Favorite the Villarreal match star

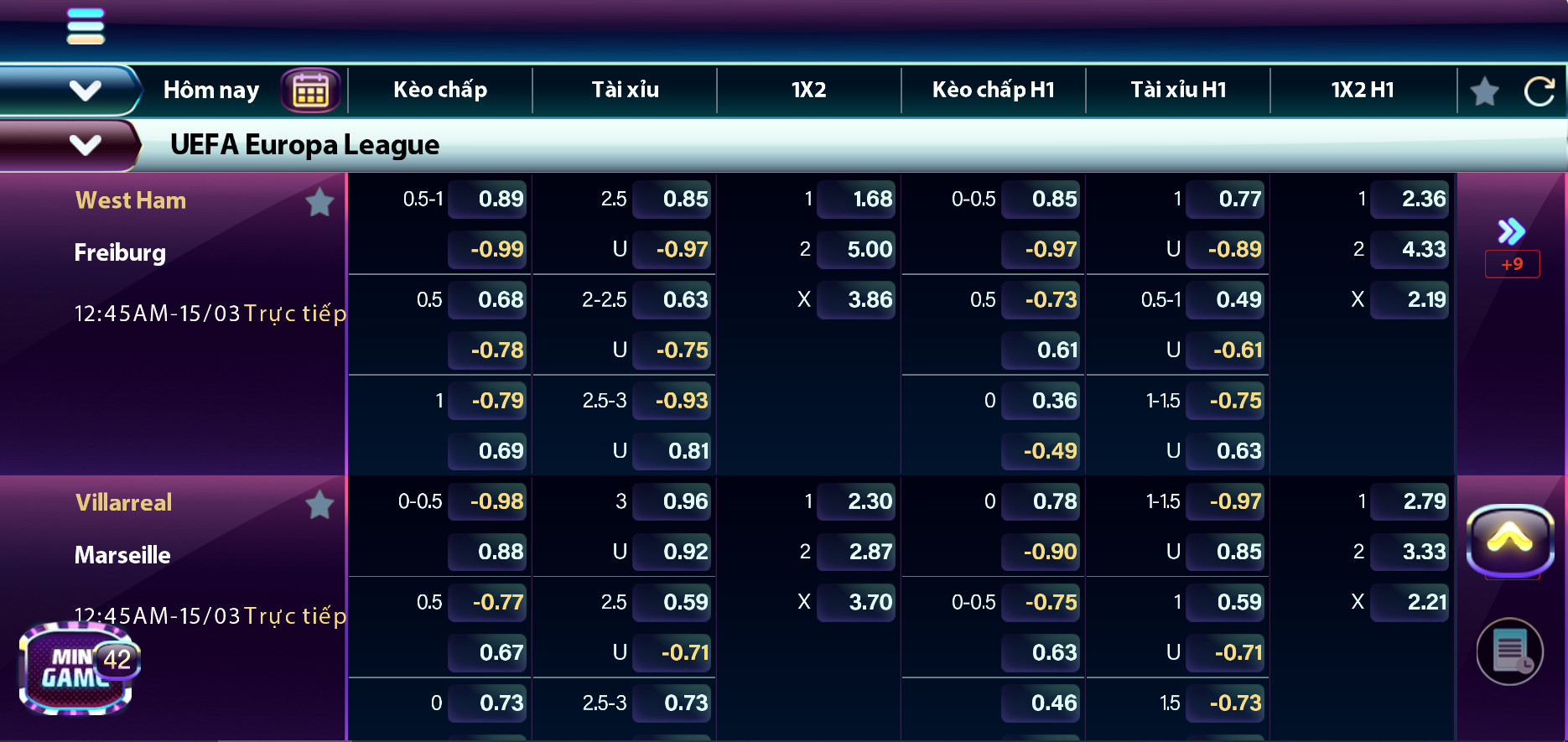(x=319, y=504)
